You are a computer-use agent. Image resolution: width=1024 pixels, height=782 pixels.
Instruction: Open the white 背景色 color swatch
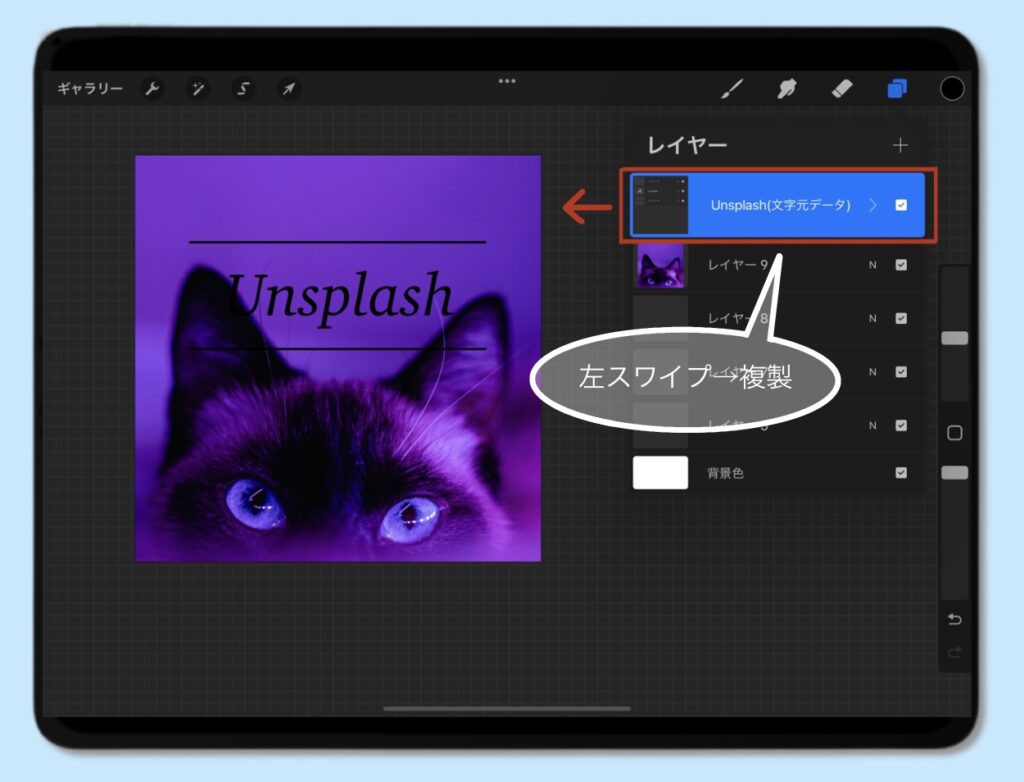coord(660,472)
